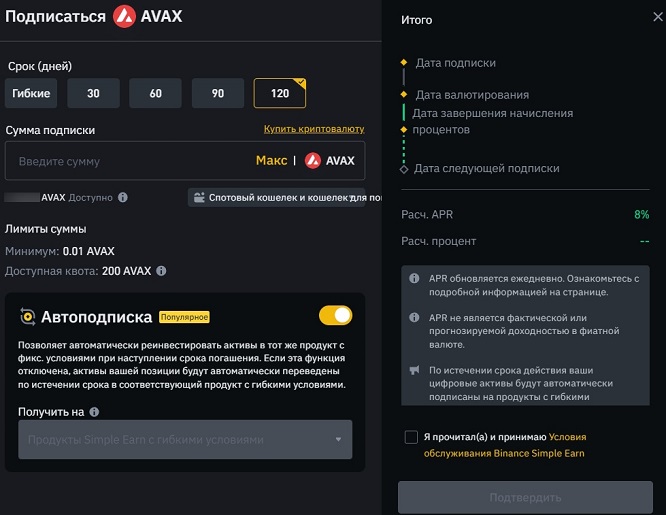
Task: Click the info icon next to AVAX Доступно
Action: click(123, 198)
